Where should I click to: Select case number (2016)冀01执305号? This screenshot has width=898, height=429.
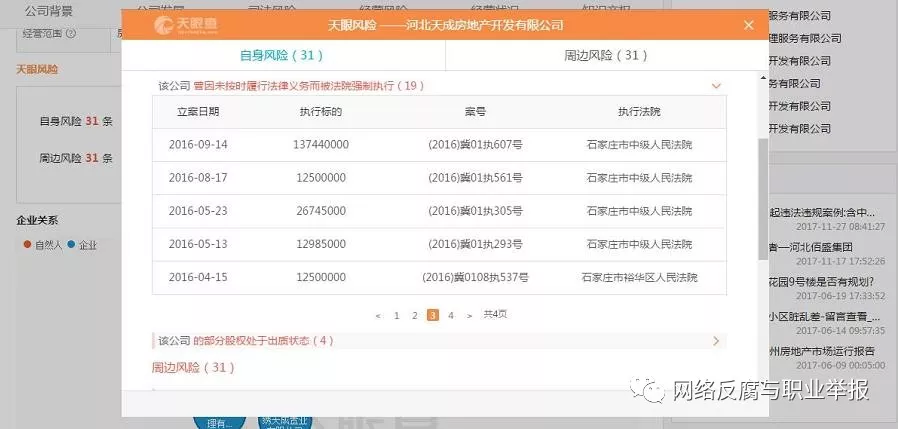tap(475, 211)
